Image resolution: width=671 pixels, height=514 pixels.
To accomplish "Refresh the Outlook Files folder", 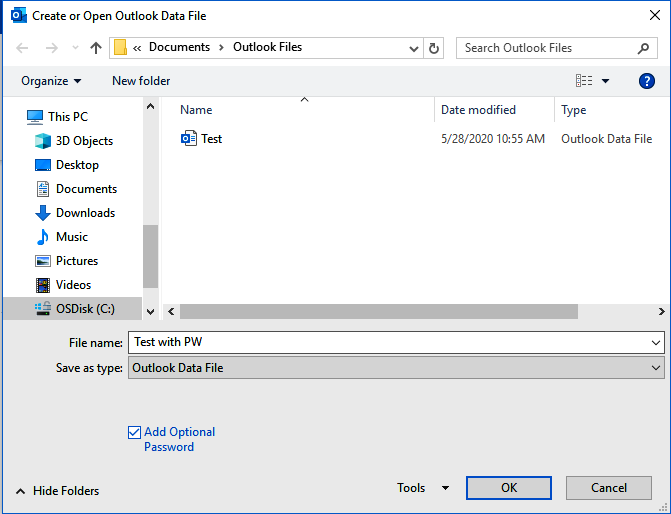I will pyautogui.click(x=433, y=48).
